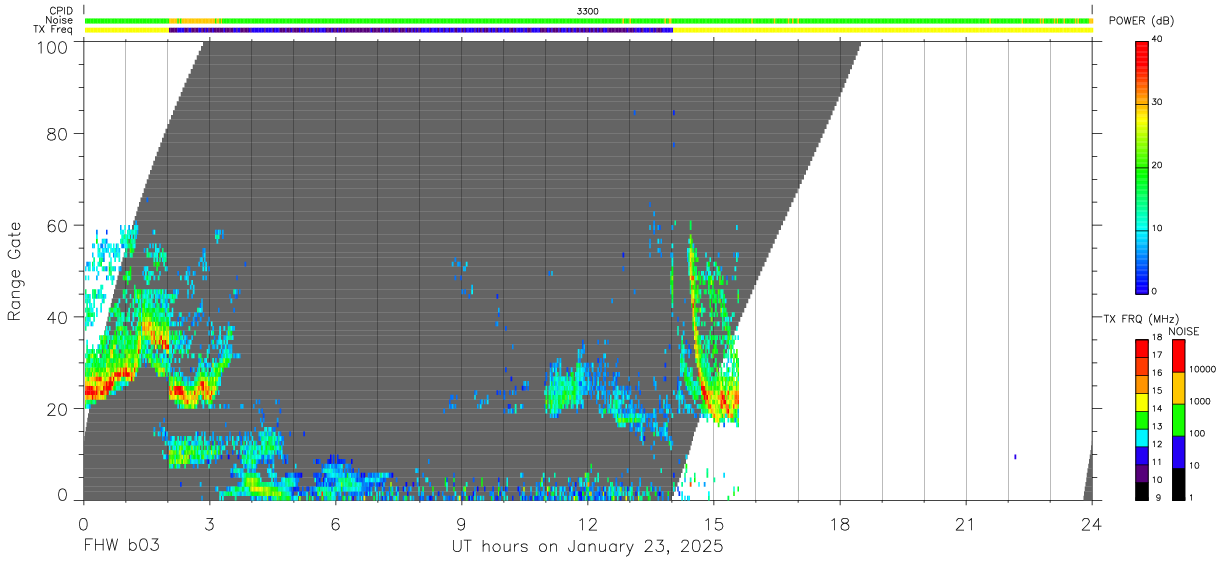Pick the black 9–10 MHz swatch in TX FRQ legend
This screenshot has width=1228, height=567.
click(x=1141, y=491)
